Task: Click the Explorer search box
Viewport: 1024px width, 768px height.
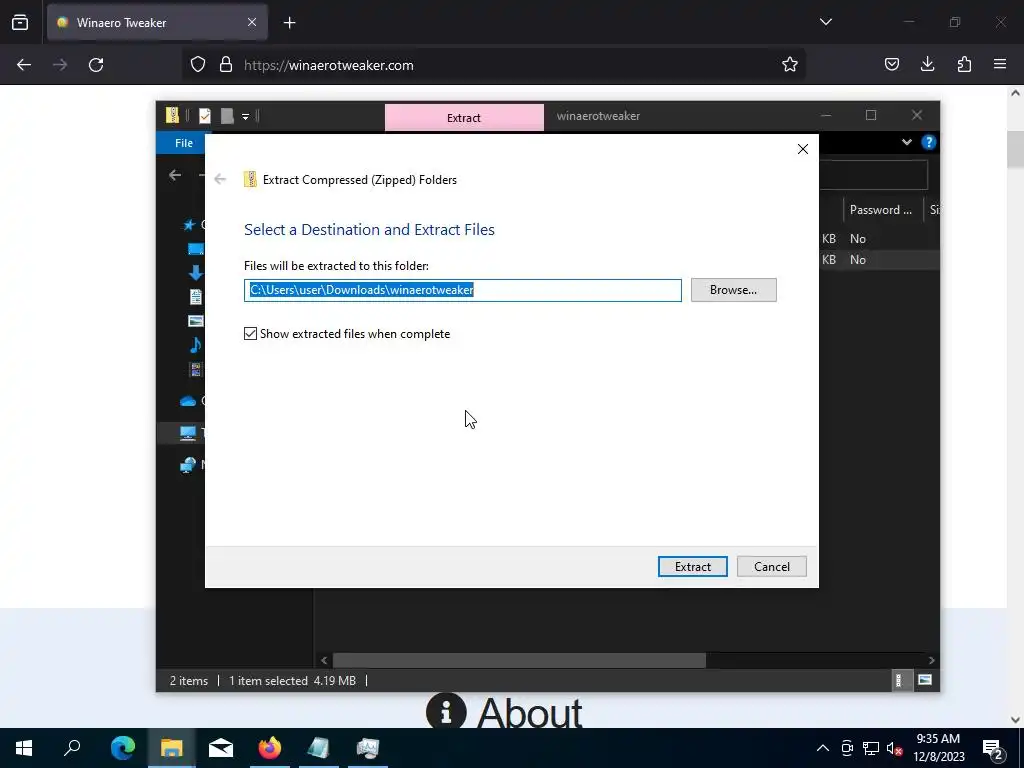Action: [x=873, y=175]
